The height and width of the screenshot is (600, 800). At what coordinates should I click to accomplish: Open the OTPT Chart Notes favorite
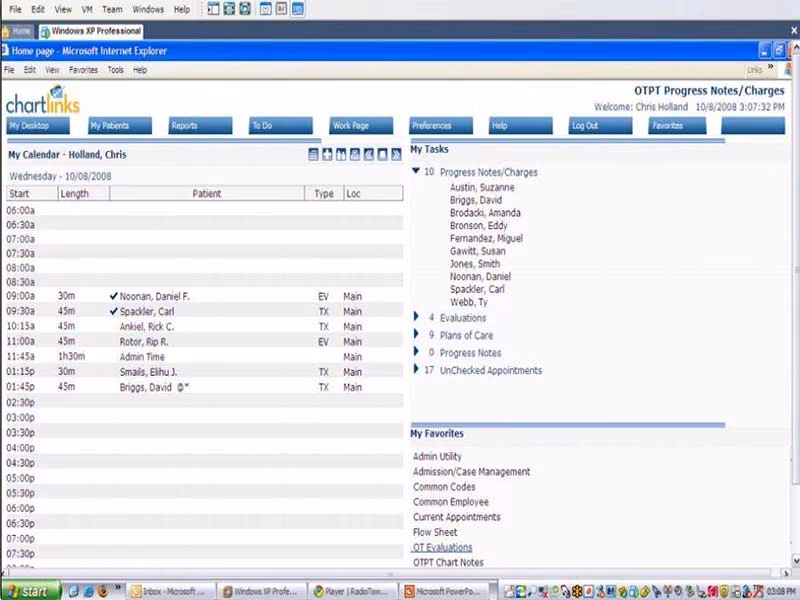[x=448, y=562]
